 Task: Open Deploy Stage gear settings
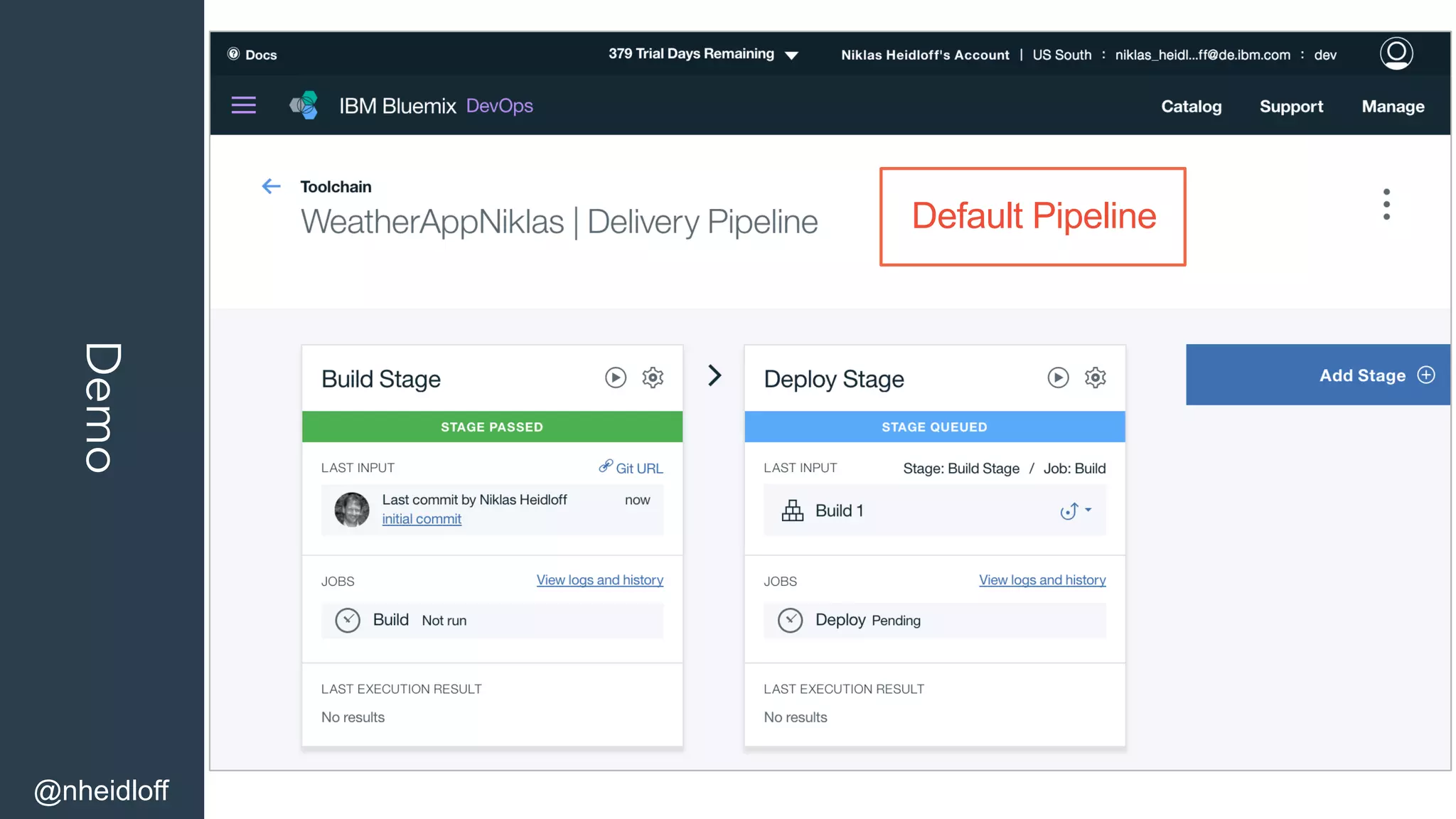tap(1096, 378)
